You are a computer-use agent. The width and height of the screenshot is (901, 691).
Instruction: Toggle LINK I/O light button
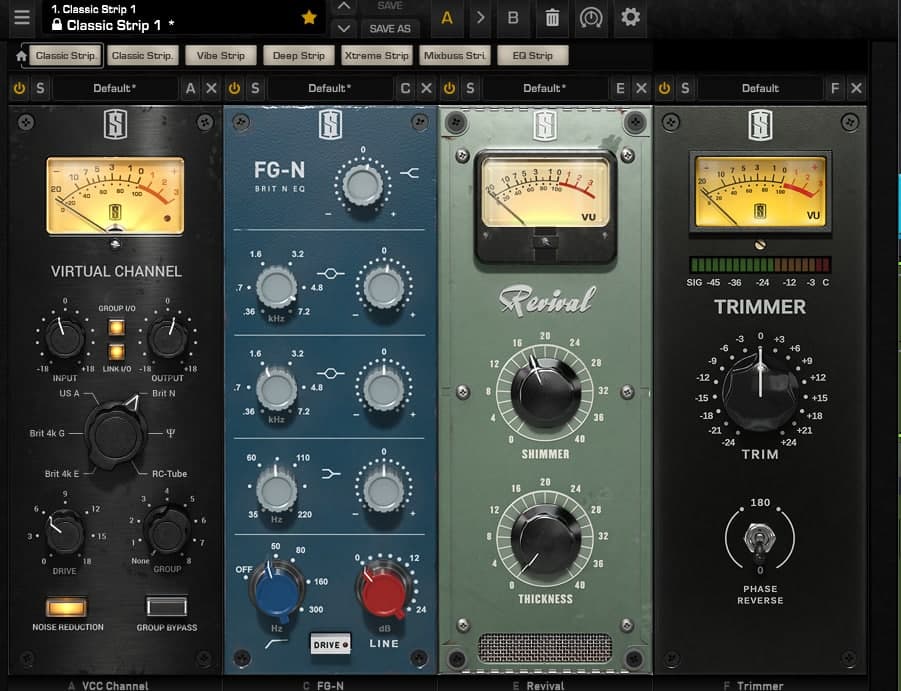pyautogui.click(x=117, y=352)
